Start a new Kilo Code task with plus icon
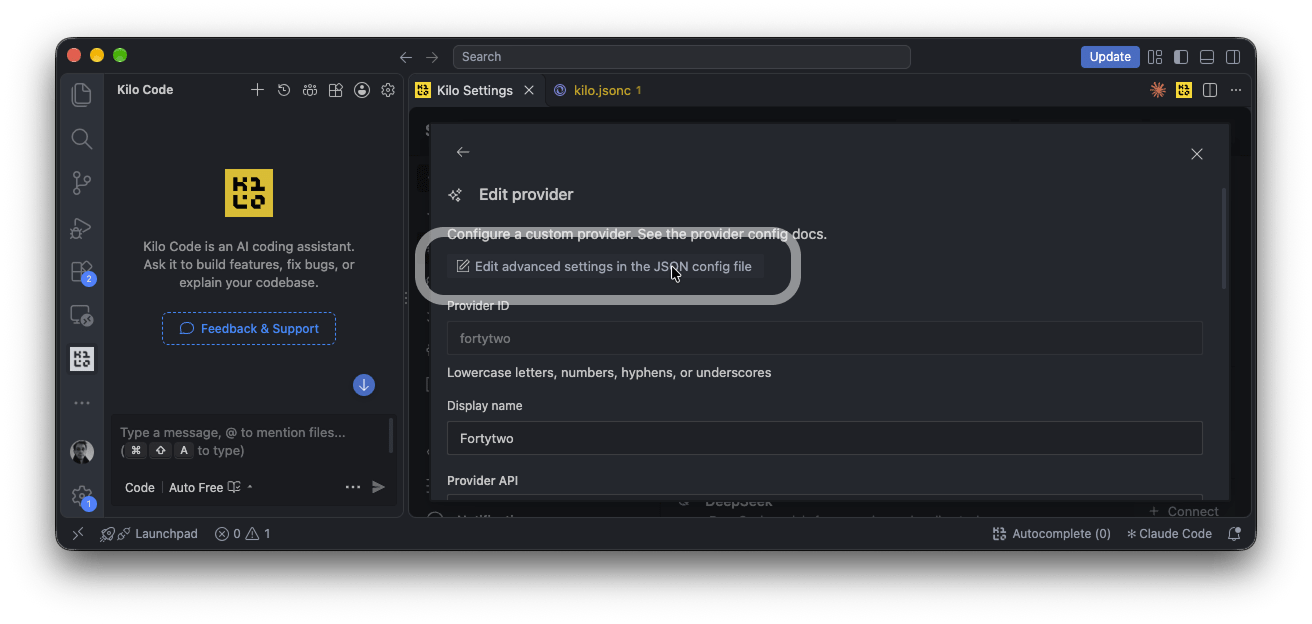The width and height of the screenshot is (1312, 624). coord(257,90)
